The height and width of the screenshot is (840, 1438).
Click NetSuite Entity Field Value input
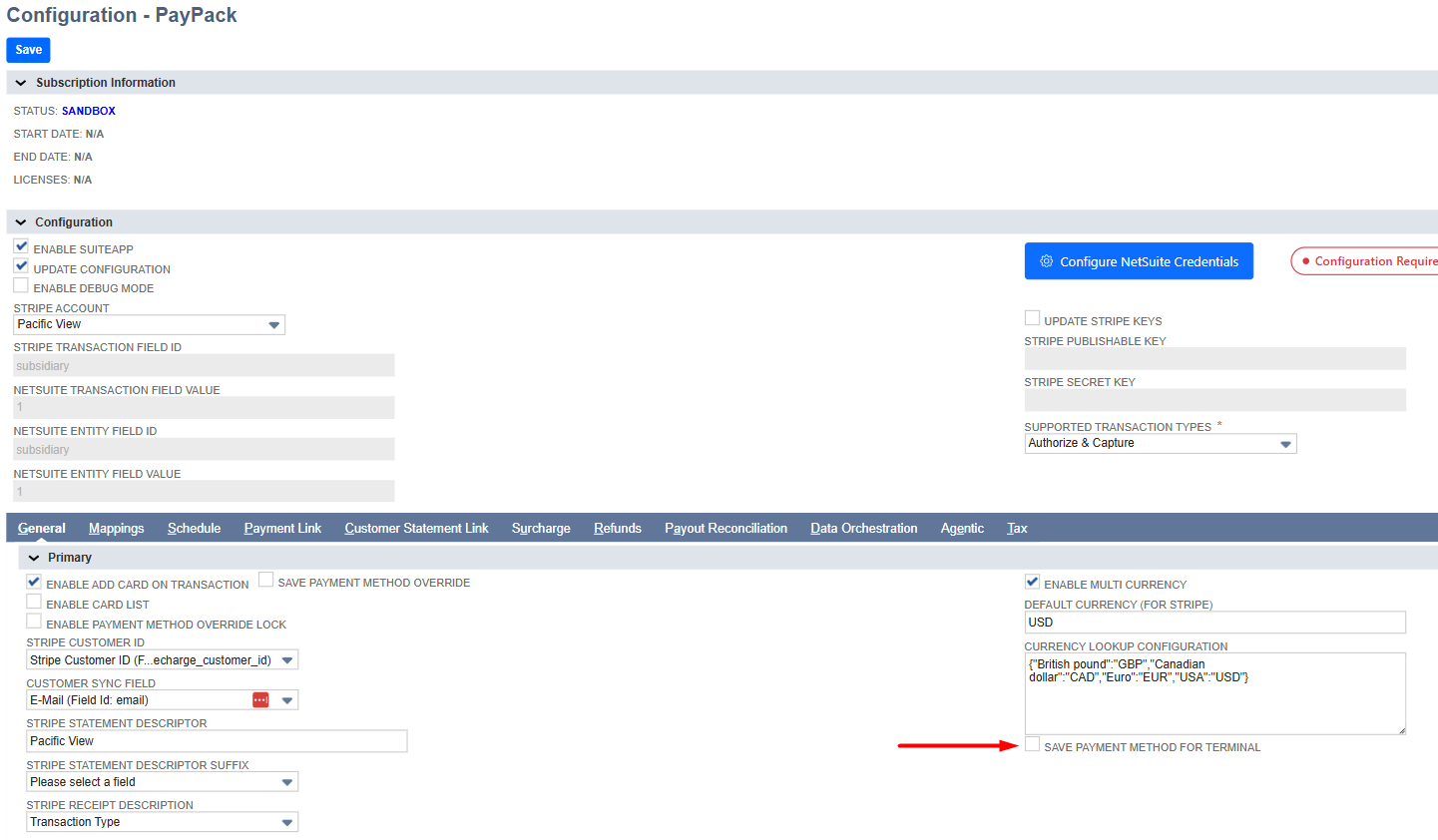[204, 492]
